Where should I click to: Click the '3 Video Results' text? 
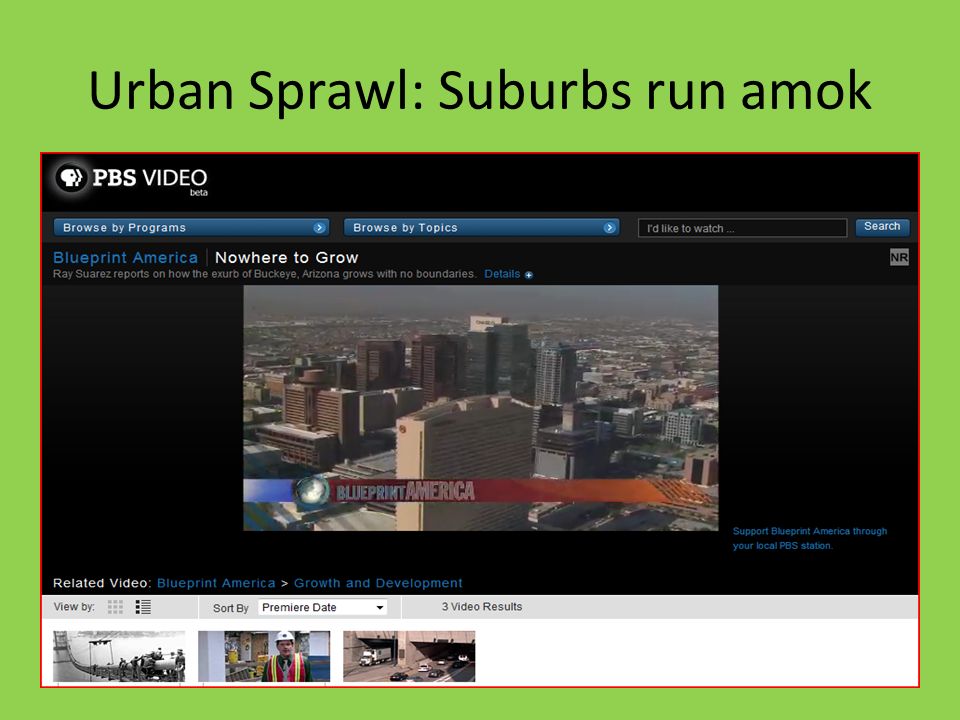[482, 607]
